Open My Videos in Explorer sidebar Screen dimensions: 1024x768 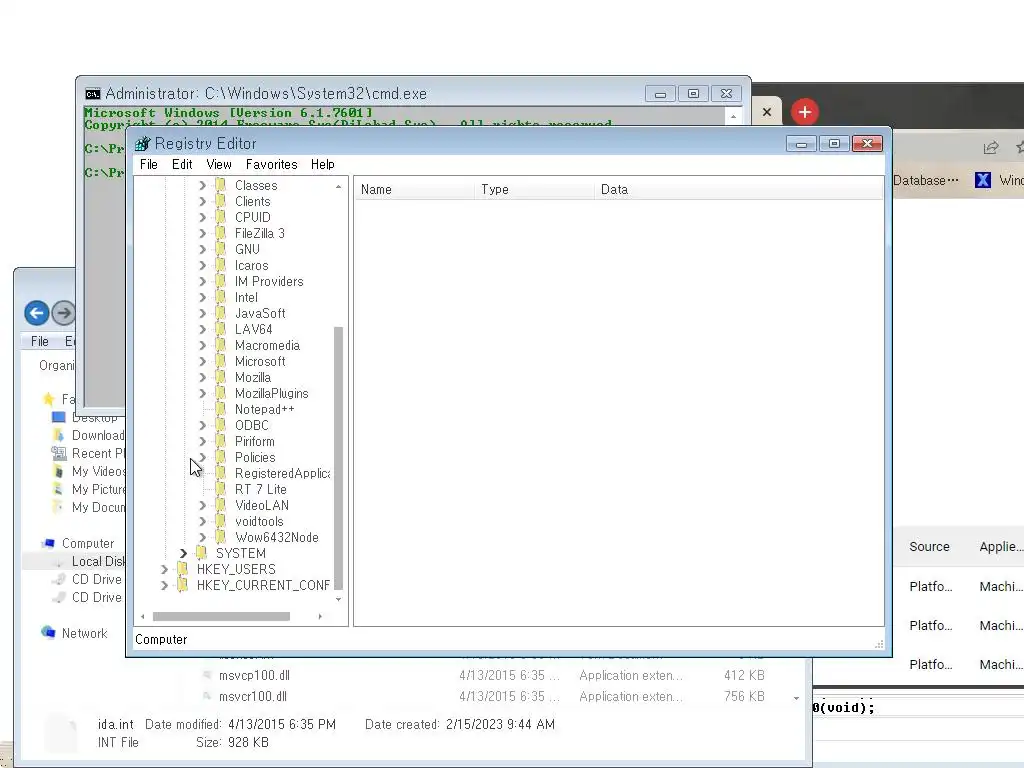coord(98,472)
